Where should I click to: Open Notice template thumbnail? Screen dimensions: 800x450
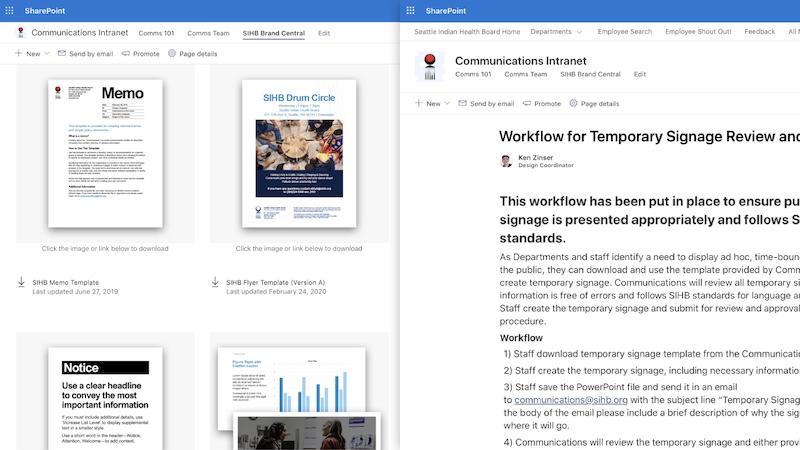coord(106,398)
